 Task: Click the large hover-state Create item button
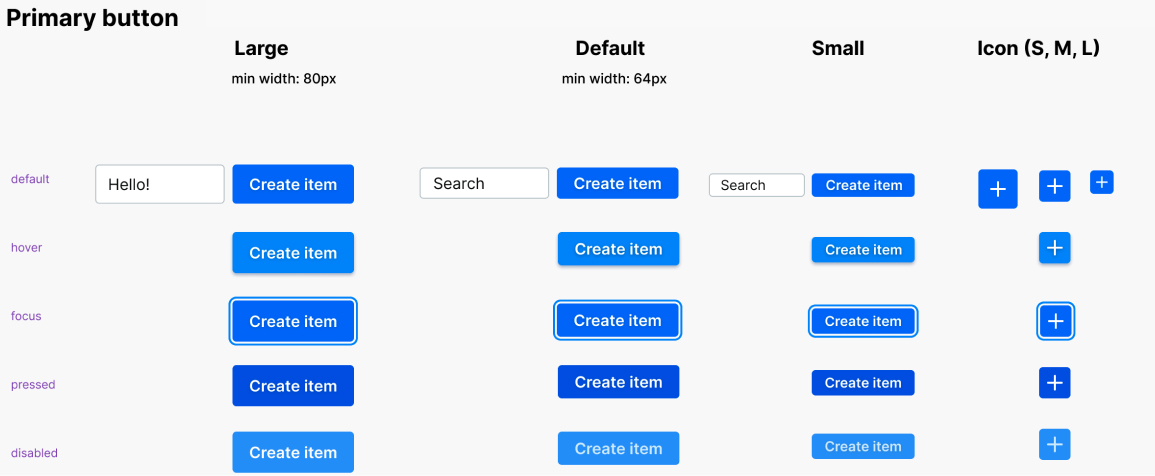(293, 253)
